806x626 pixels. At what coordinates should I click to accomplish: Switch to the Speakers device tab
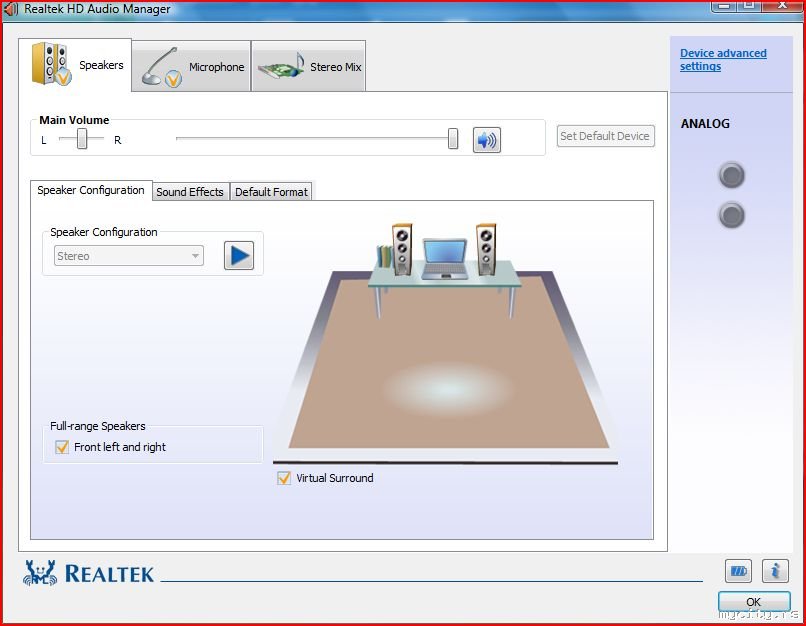pyautogui.click(x=75, y=65)
